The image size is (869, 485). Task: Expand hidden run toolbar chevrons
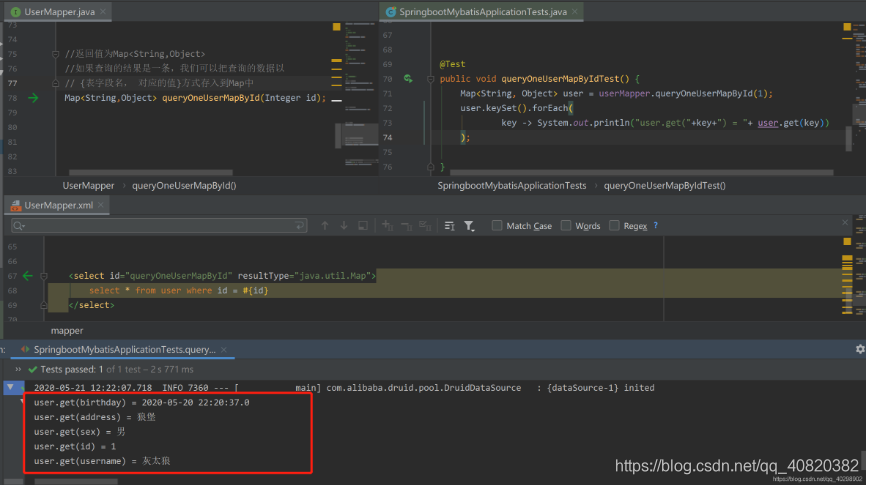pos(18,369)
